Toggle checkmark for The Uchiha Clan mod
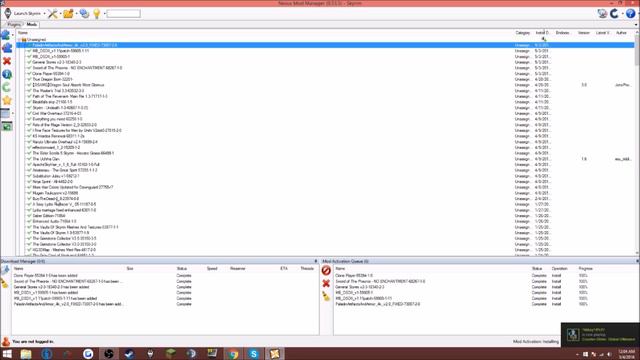This screenshot has width=640, height=360. click(29, 159)
